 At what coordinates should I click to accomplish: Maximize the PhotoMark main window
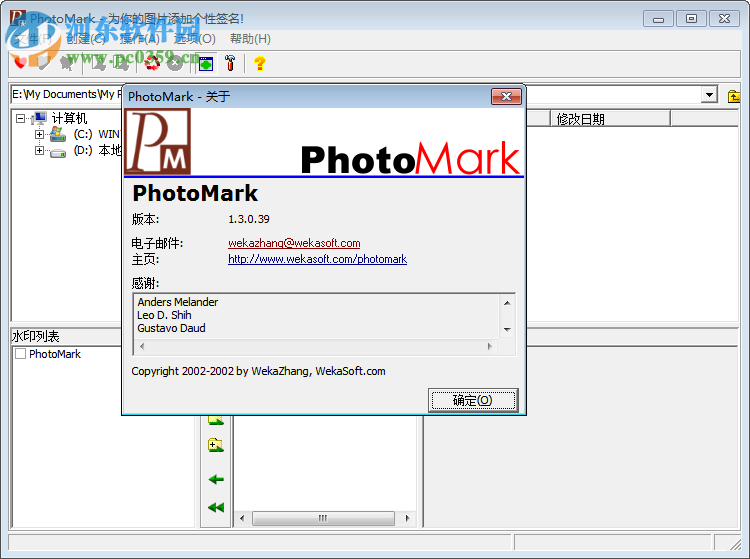(691, 19)
